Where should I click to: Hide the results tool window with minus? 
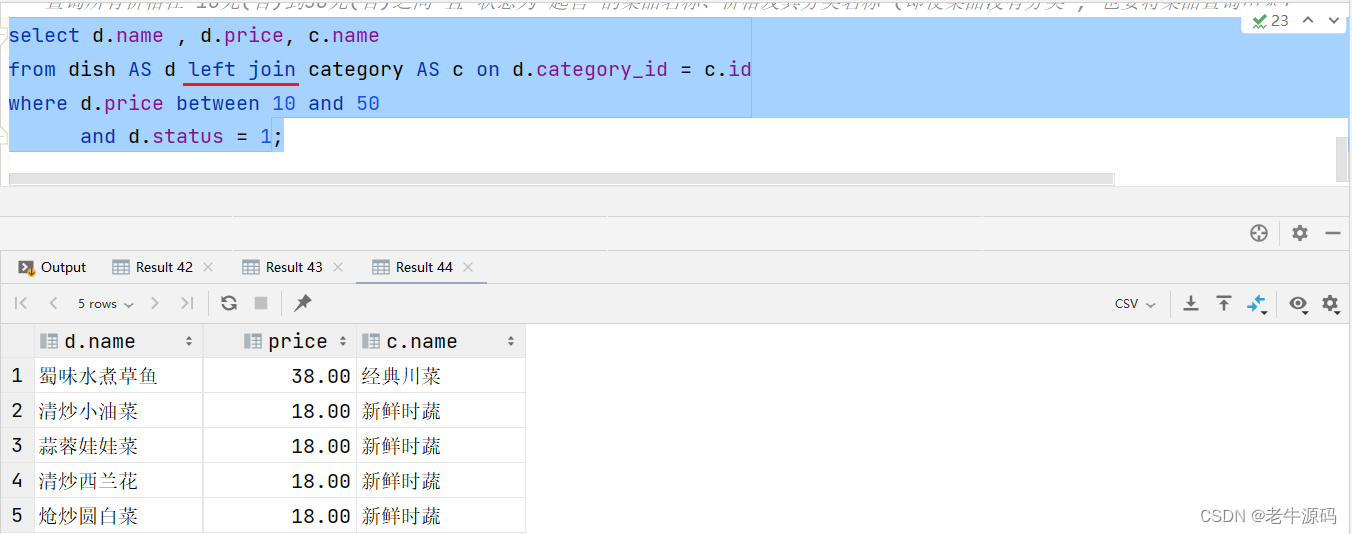point(1332,233)
